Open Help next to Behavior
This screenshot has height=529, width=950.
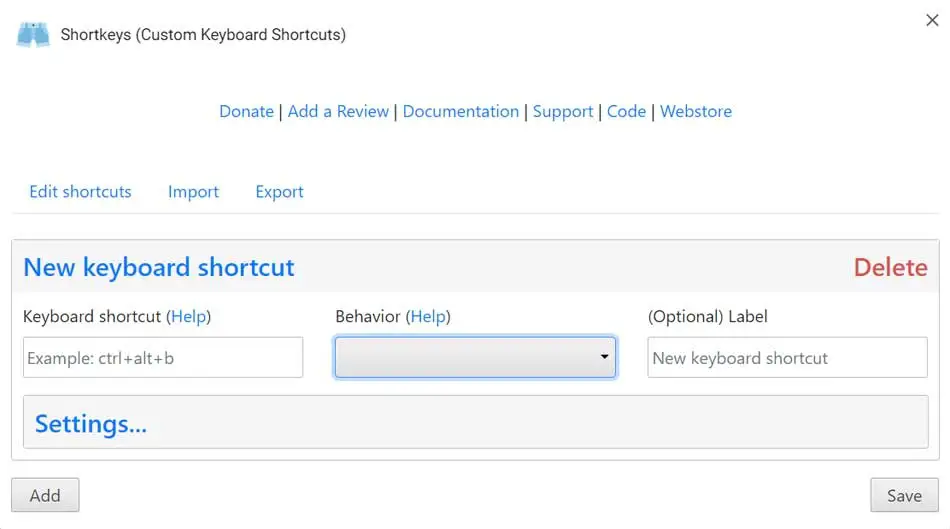(428, 316)
